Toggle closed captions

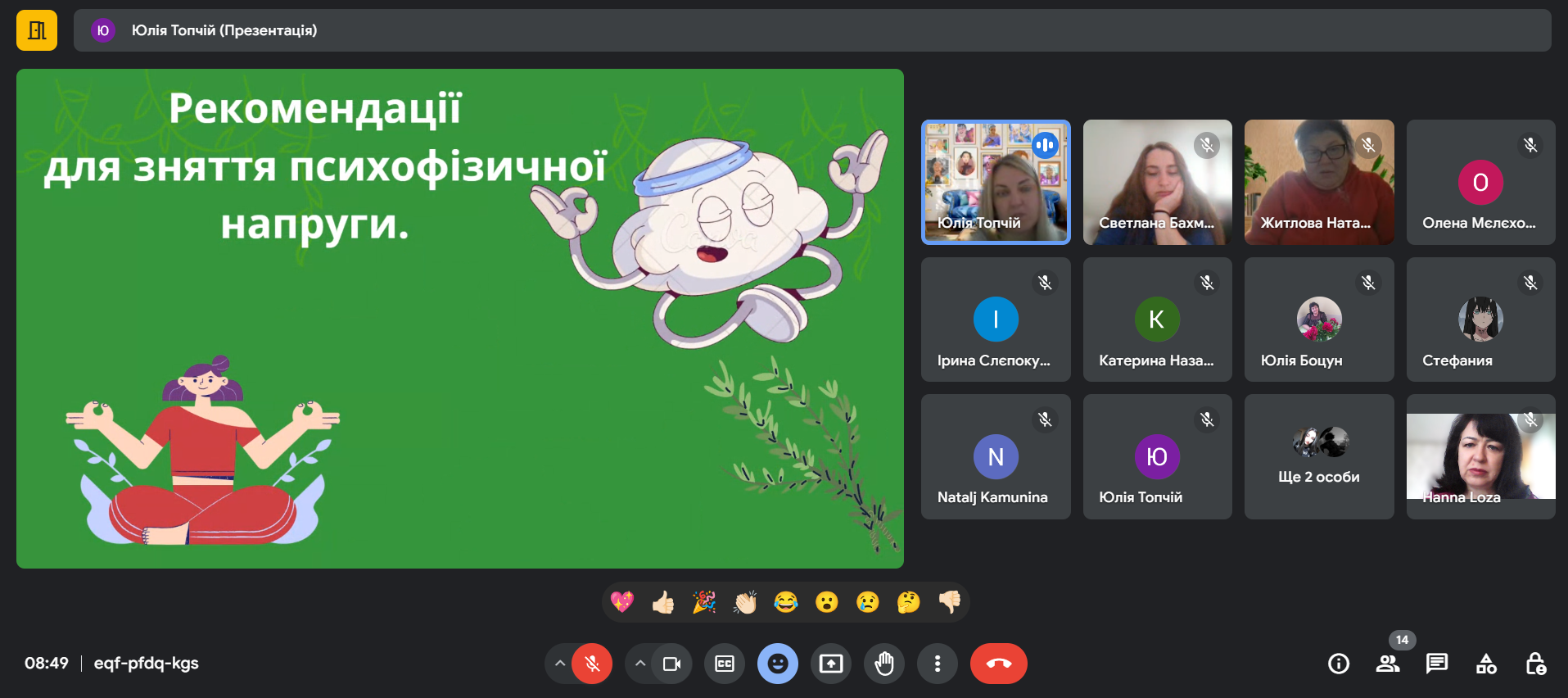click(725, 664)
